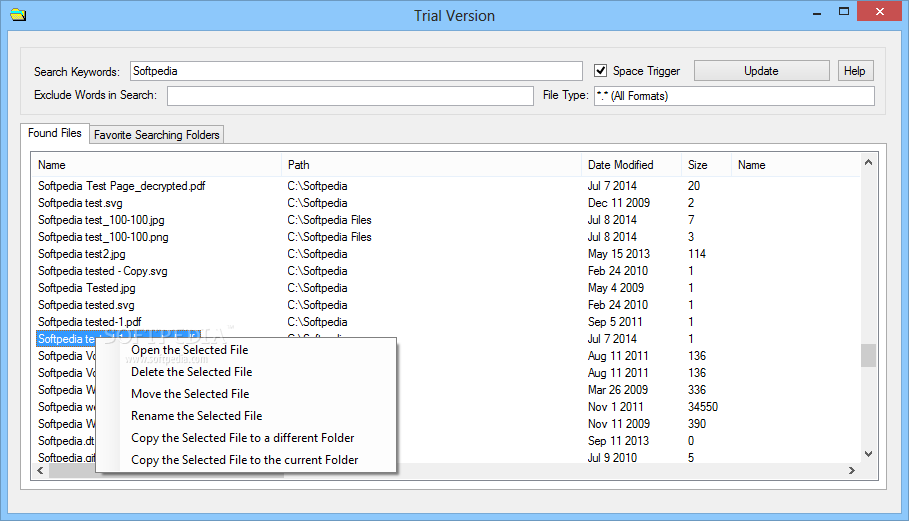Maximize the Trial Version window
The height and width of the screenshot is (521, 909).
tap(843, 12)
